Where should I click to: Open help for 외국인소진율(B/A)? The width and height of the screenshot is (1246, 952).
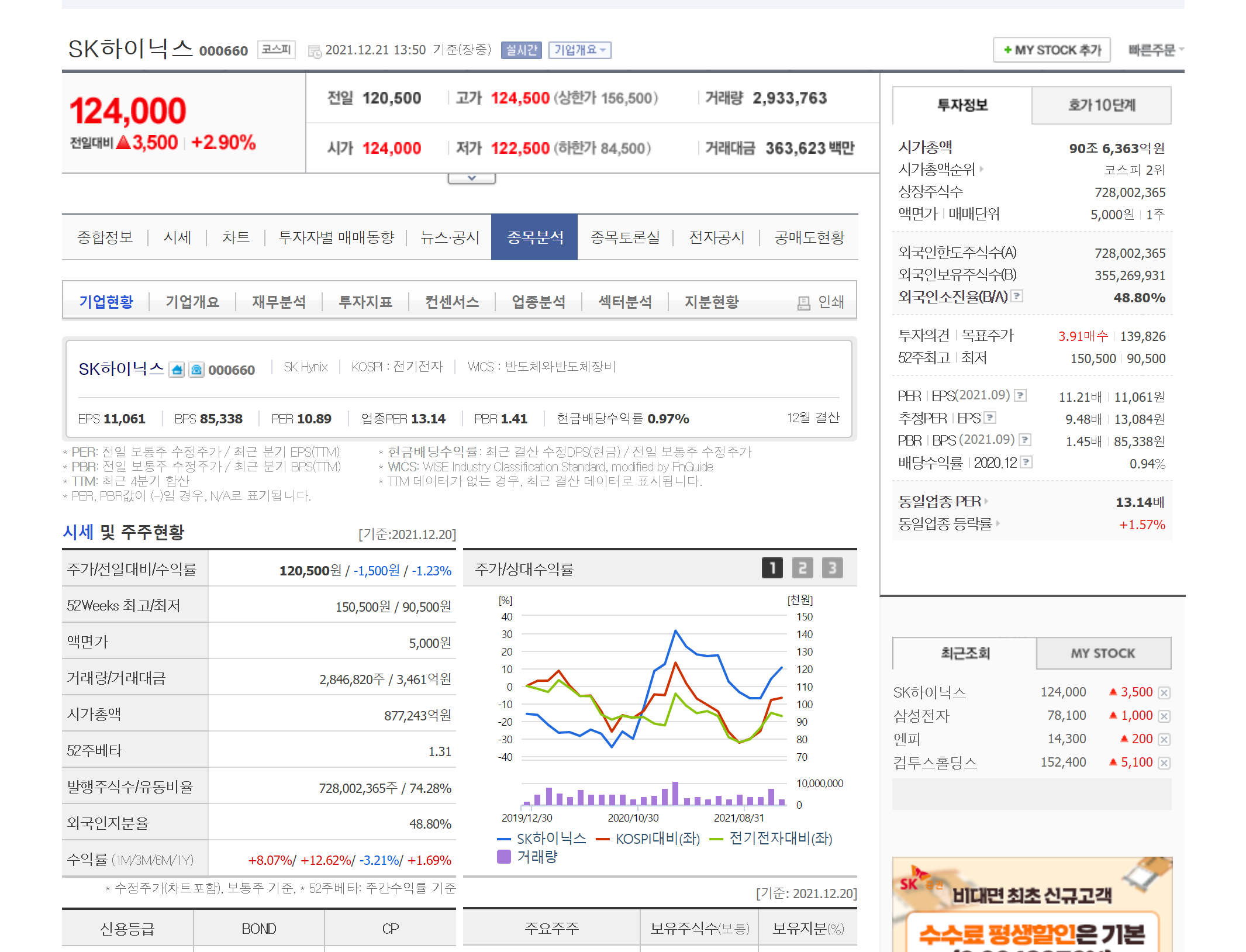tap(1017, 296)
